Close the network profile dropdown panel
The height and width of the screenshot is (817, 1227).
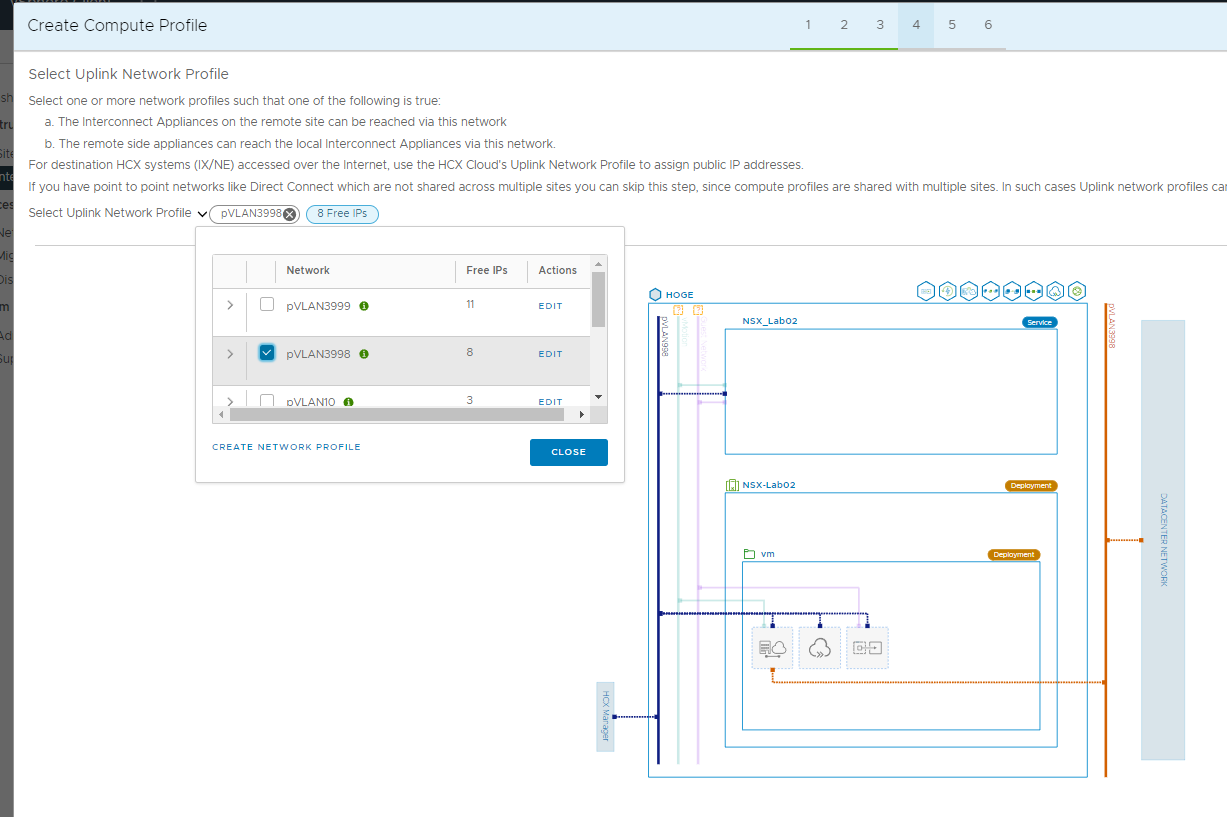tap(568, 452)
